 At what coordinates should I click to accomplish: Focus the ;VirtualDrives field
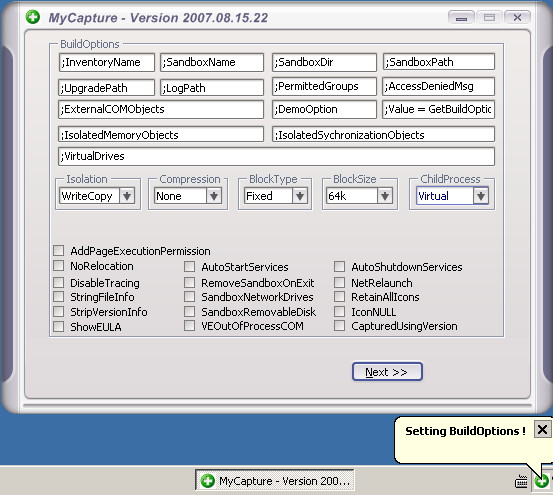(x=276, y=157)
